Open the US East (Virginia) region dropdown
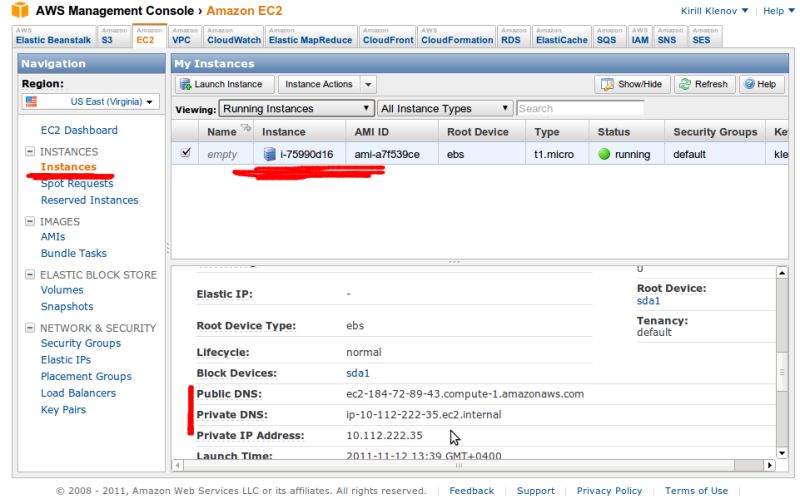 click(x=91, y=102)
